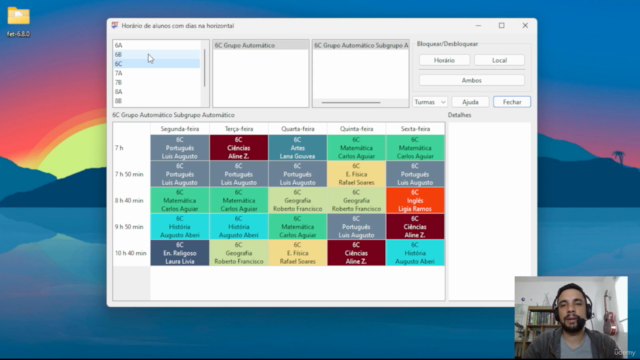Select Monday 9 h 50 História cell

(180, 227)
